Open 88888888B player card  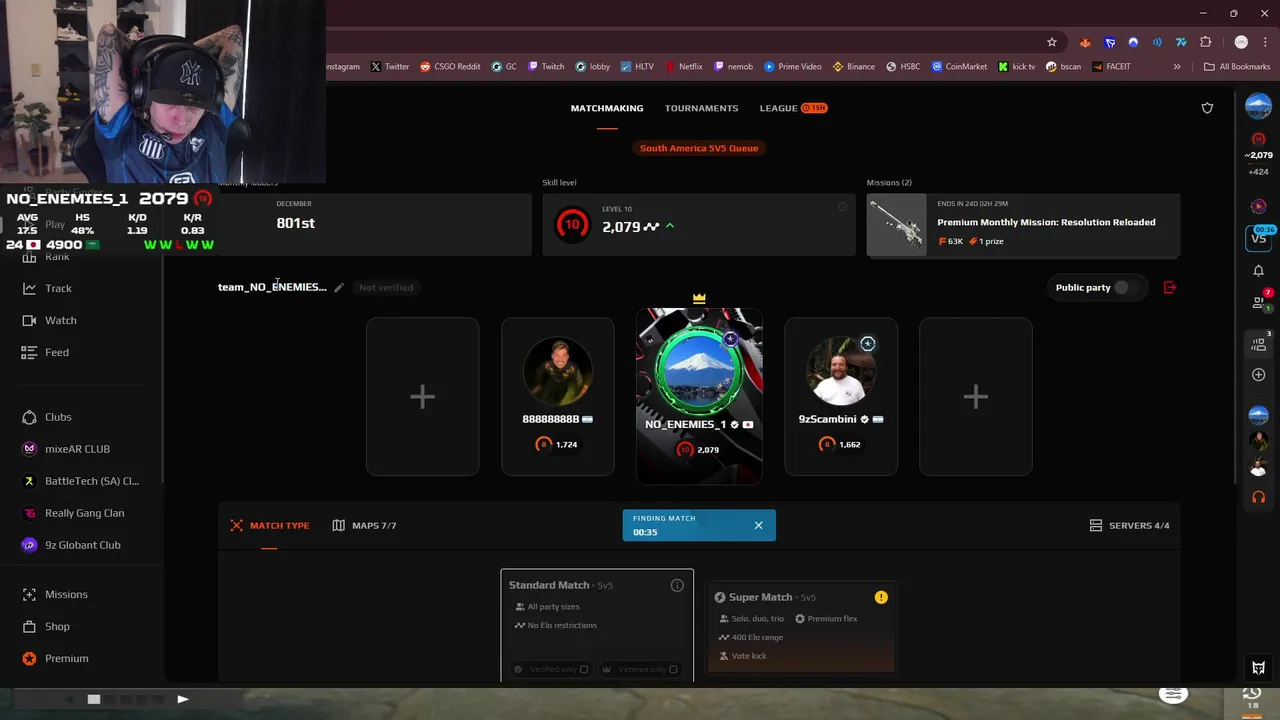click(x=557, y=397)
